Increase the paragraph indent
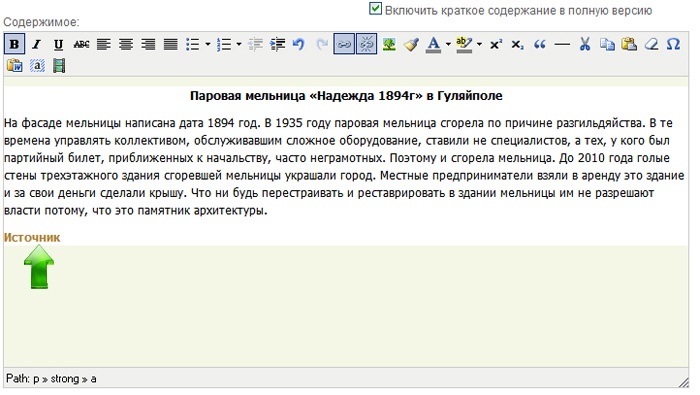The height and width of the screenshot is (395, 700). [278, 44]
